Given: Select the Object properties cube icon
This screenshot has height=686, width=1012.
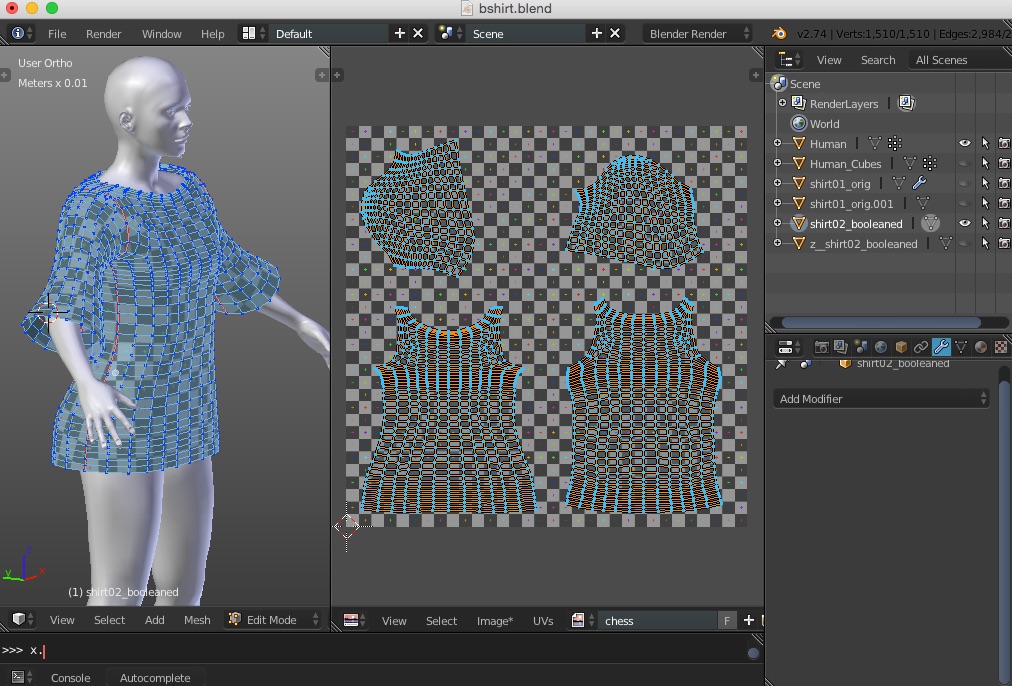Looking at the screenshot, I should [x=901, y=347].
